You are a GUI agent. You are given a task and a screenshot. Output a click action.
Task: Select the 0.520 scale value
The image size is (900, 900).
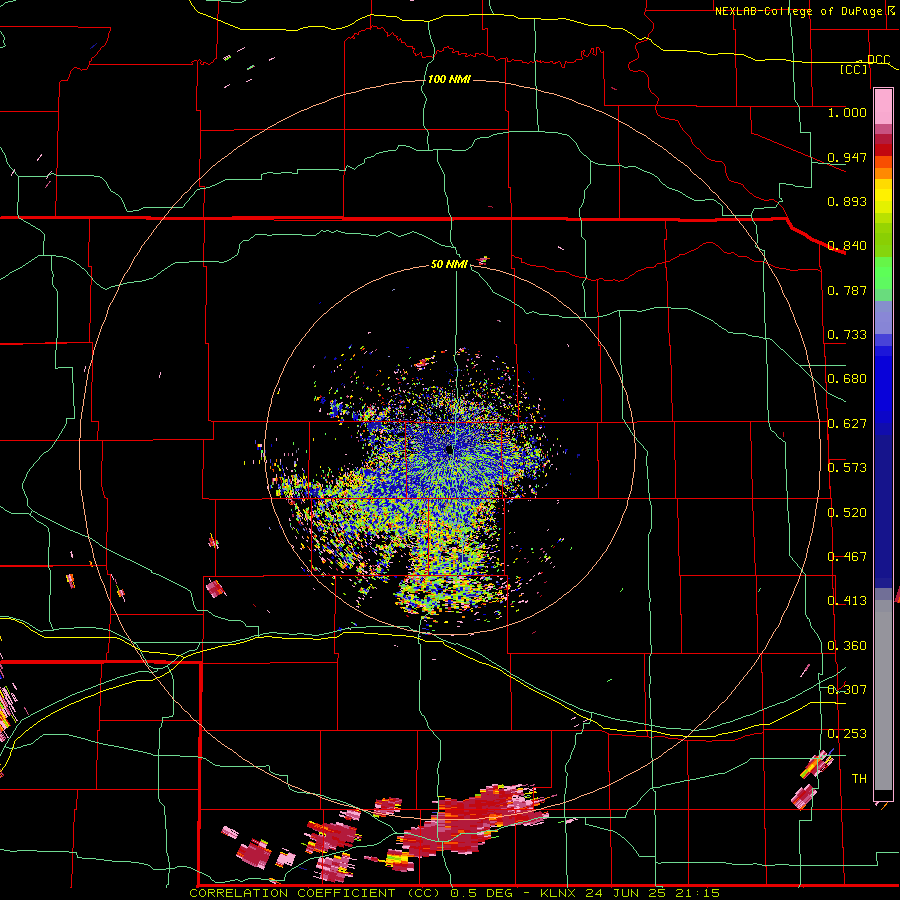tap(847, 513)
